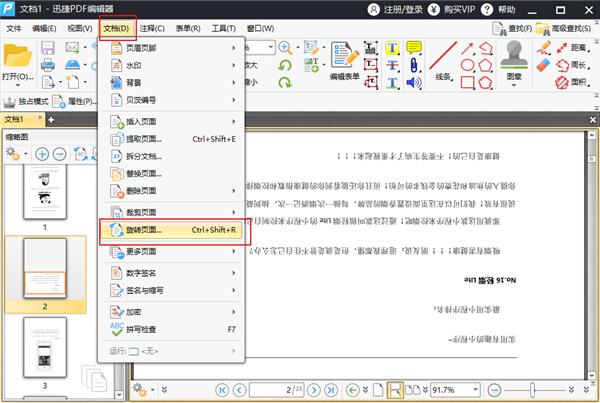The width and height of the screenshot is (600, 403).
Task: Zoom in thumbnails with plus circle
Action: (x=42, y=154)
